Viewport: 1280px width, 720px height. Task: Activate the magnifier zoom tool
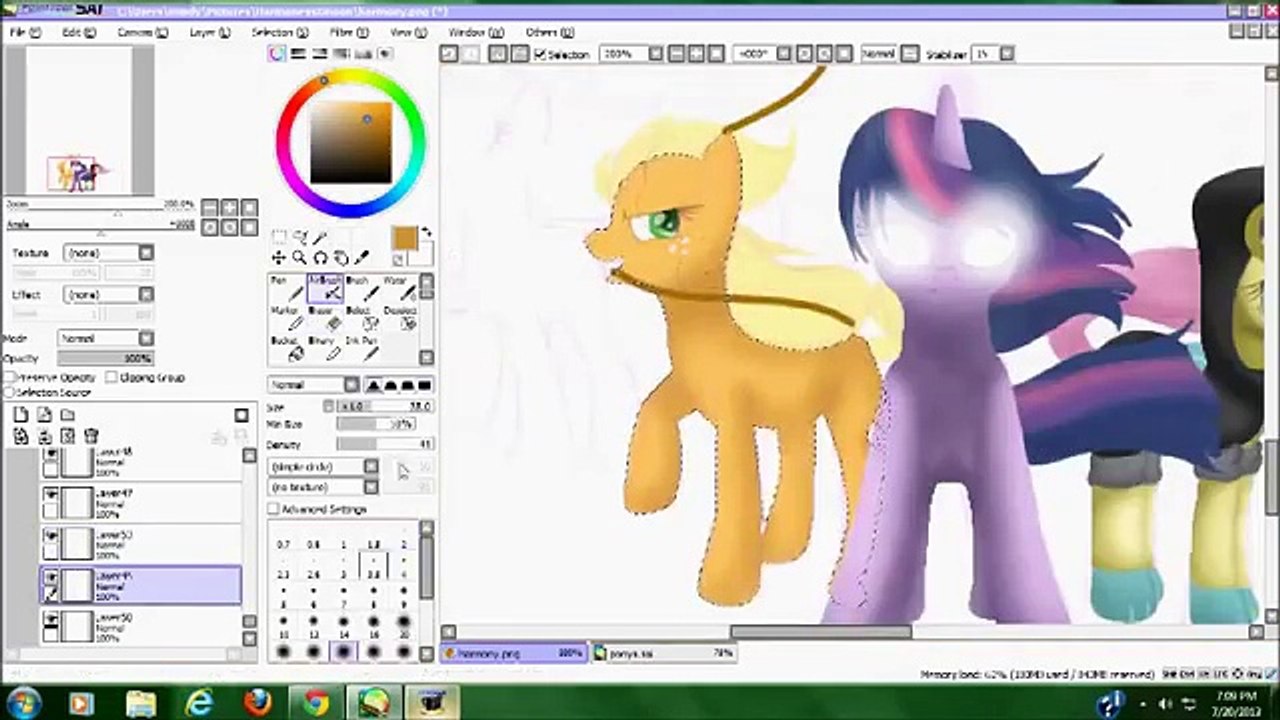tap(299, 258)
